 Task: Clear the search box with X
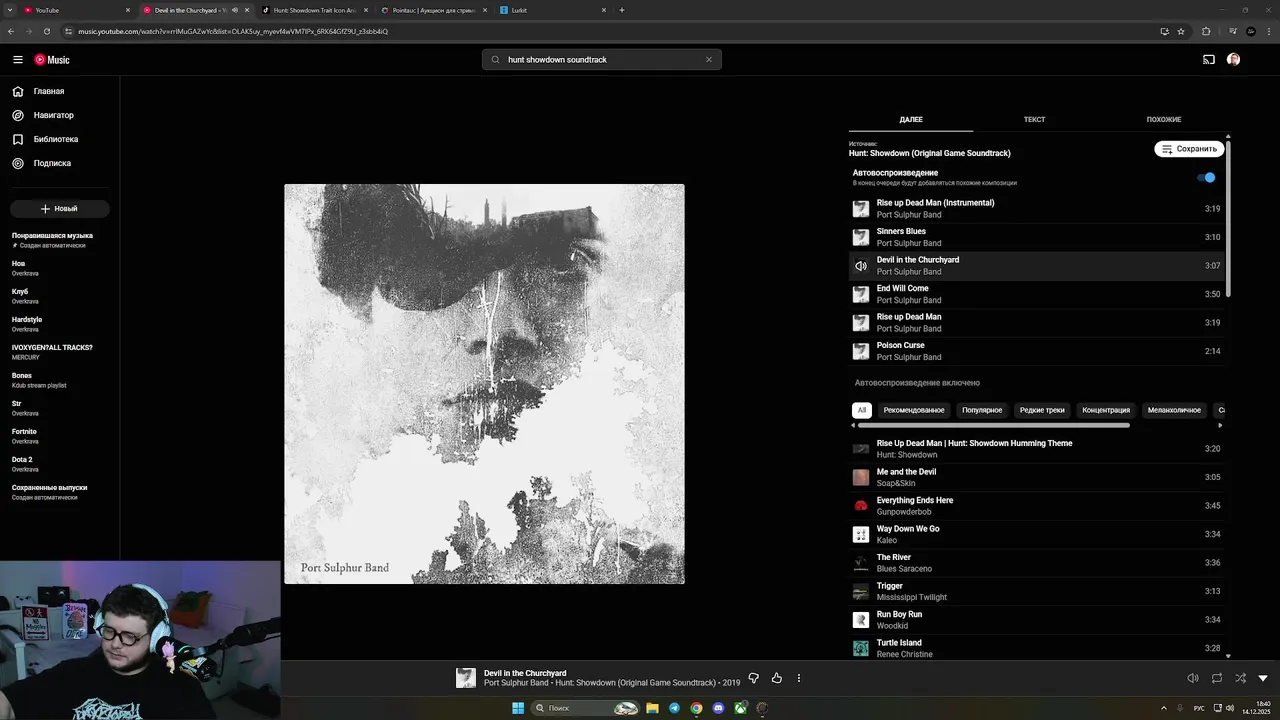click(709, 60)
